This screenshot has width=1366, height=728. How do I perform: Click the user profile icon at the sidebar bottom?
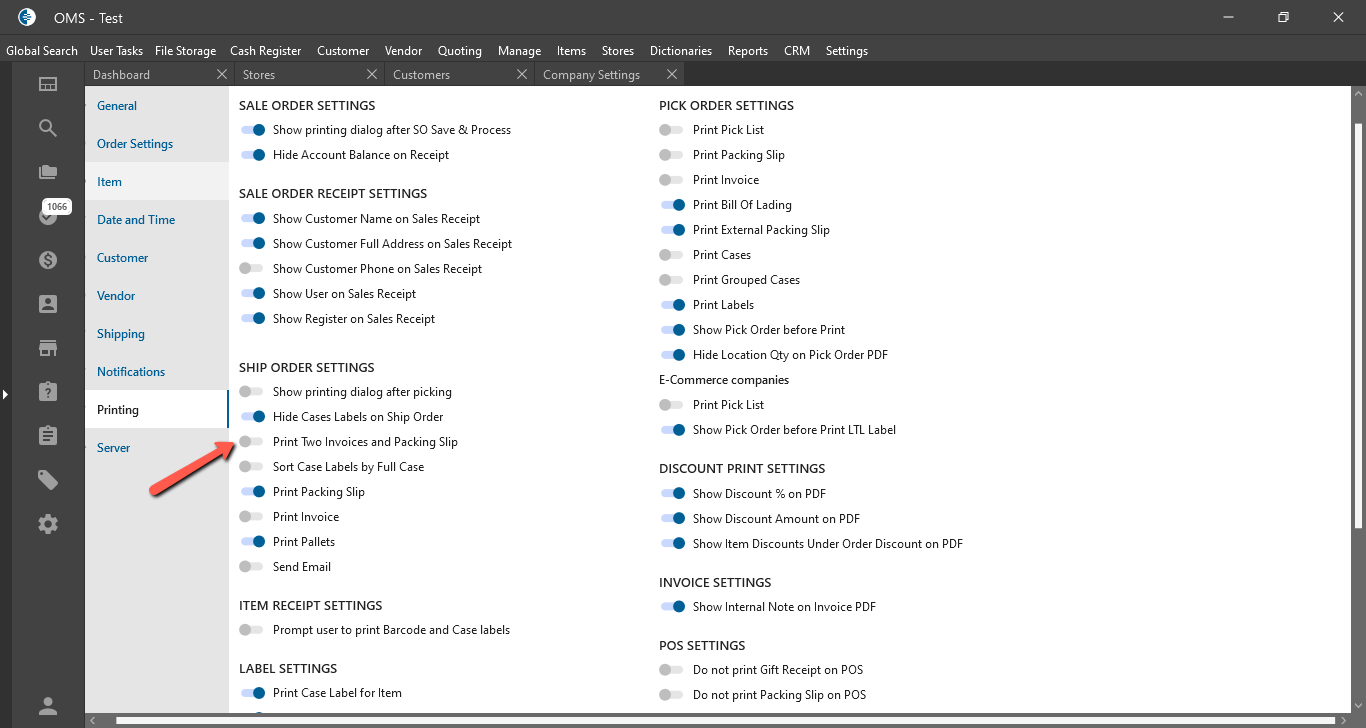48,706
